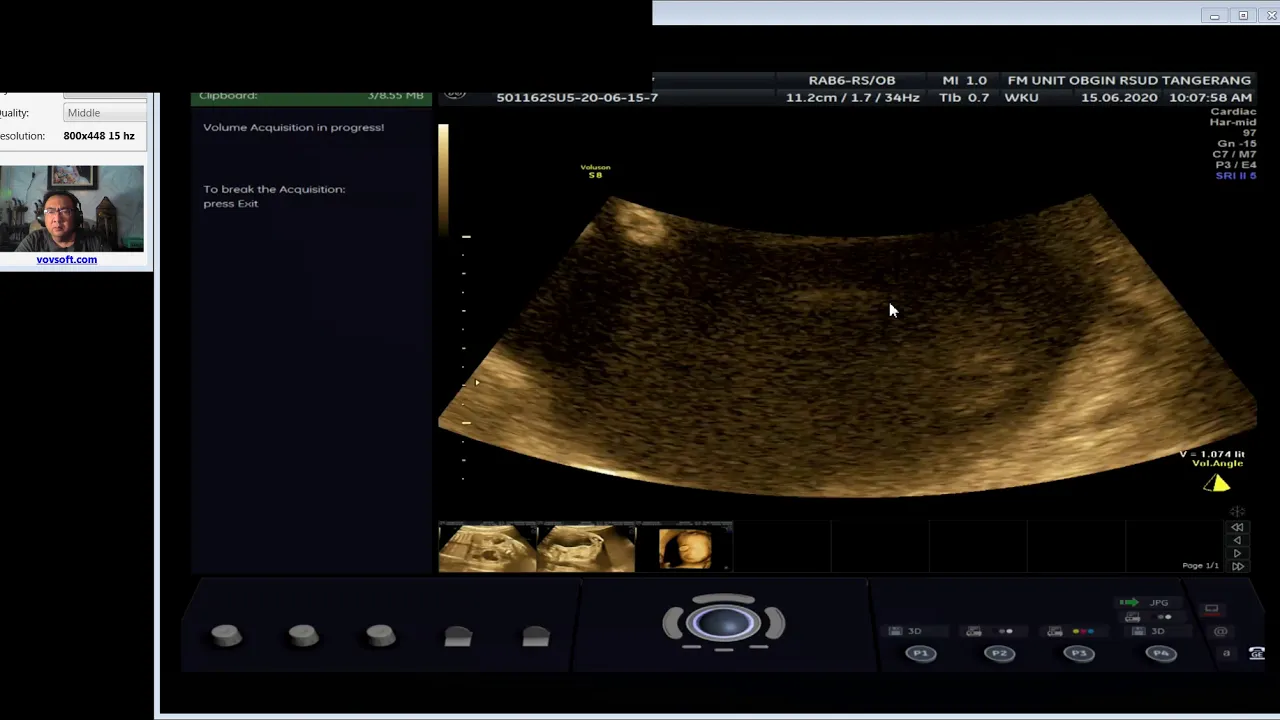The image size is (1280, 720).
Task: Jump to last clipboard page
Action: click(1237, 566)
